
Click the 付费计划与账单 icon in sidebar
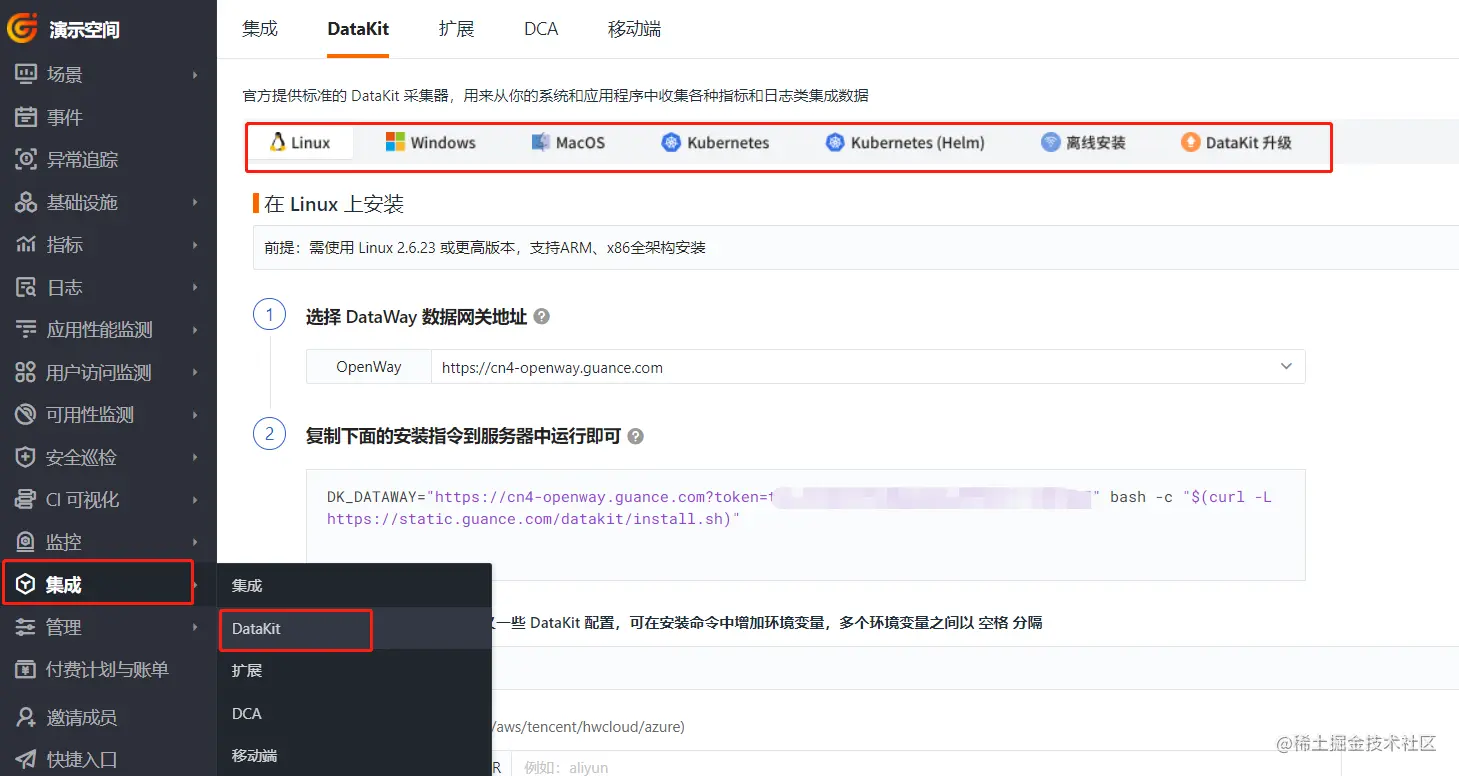click(x=26, y=670)
